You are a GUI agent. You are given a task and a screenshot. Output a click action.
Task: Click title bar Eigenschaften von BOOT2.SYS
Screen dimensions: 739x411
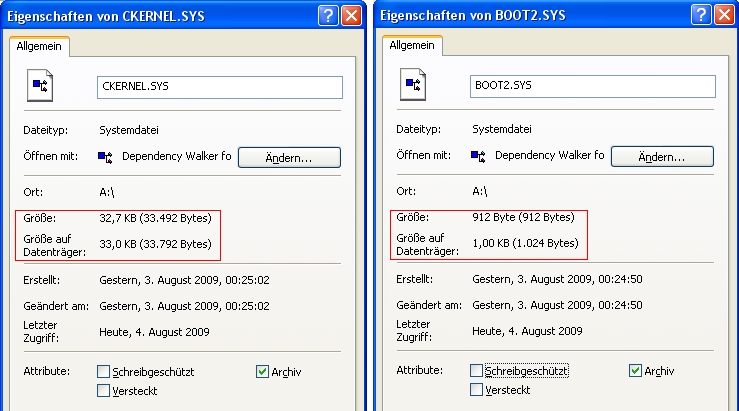pyautogui.click(x=473, y=16)
